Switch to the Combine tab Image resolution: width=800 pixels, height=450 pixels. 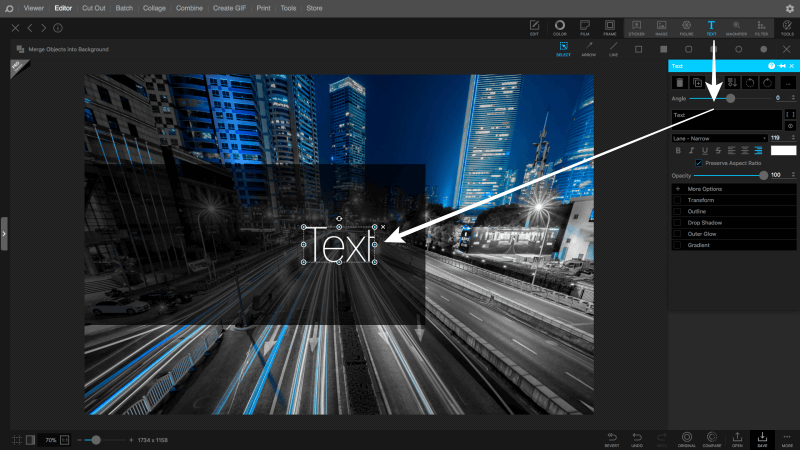pyautogui.click(x=189, y=8)
